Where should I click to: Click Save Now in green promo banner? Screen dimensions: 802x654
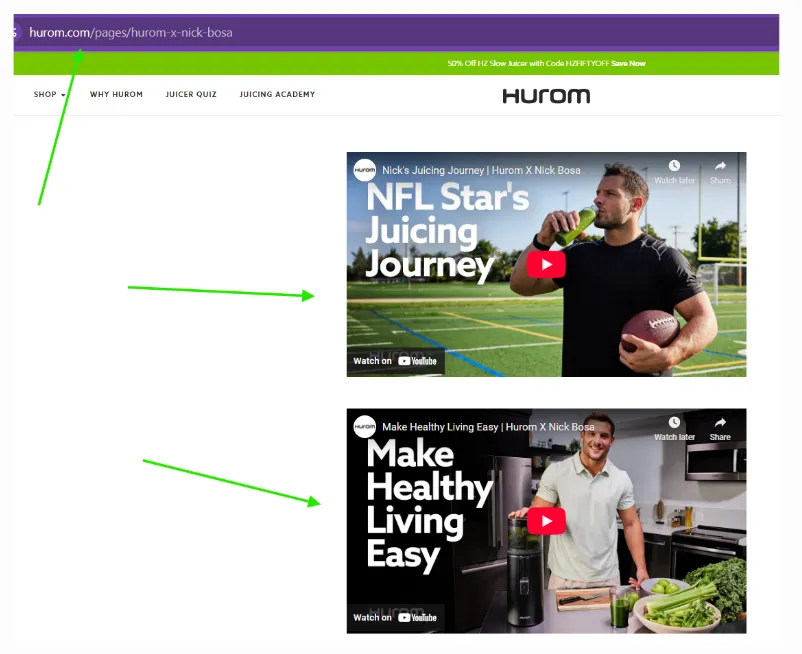628,63
